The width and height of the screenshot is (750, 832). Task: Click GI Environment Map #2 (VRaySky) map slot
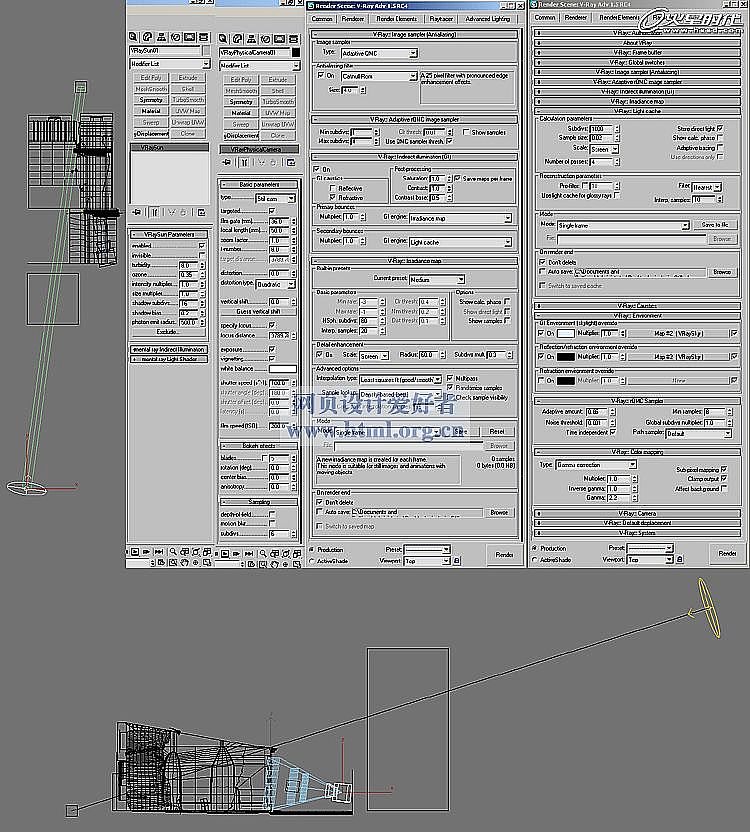click(x=678, y=333)
